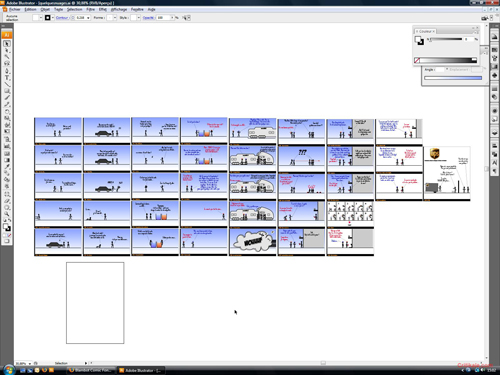Image resolution: width=500 pixels, height=375 pixels.
Task: Click the grayscale color ramp in Couleur panel
Action: 448,60
